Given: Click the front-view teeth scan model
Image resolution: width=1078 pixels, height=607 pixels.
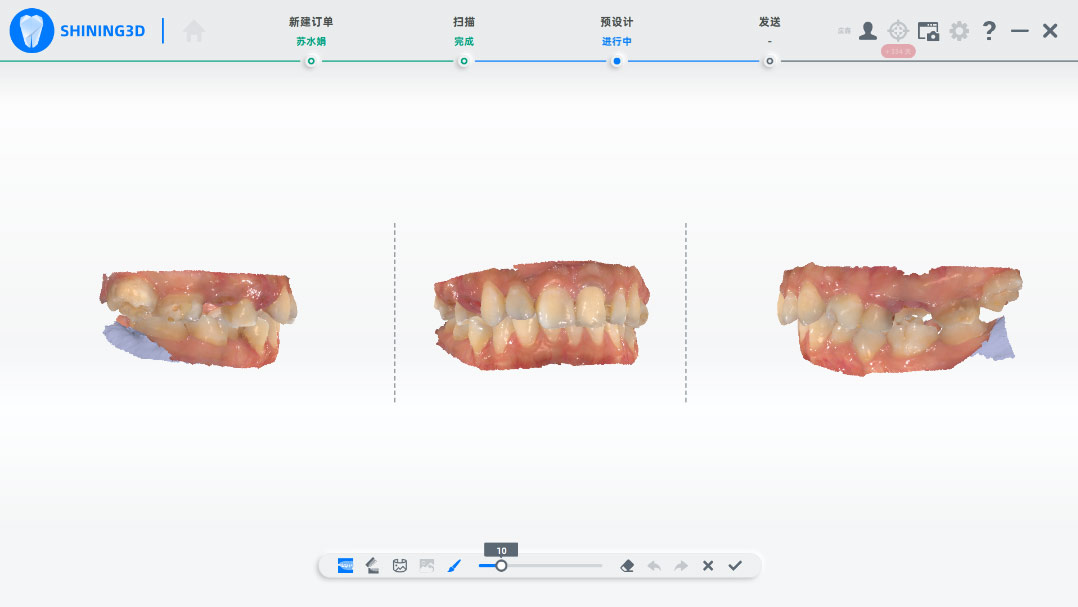Looking at the screenshot, I should click(540, 315).
